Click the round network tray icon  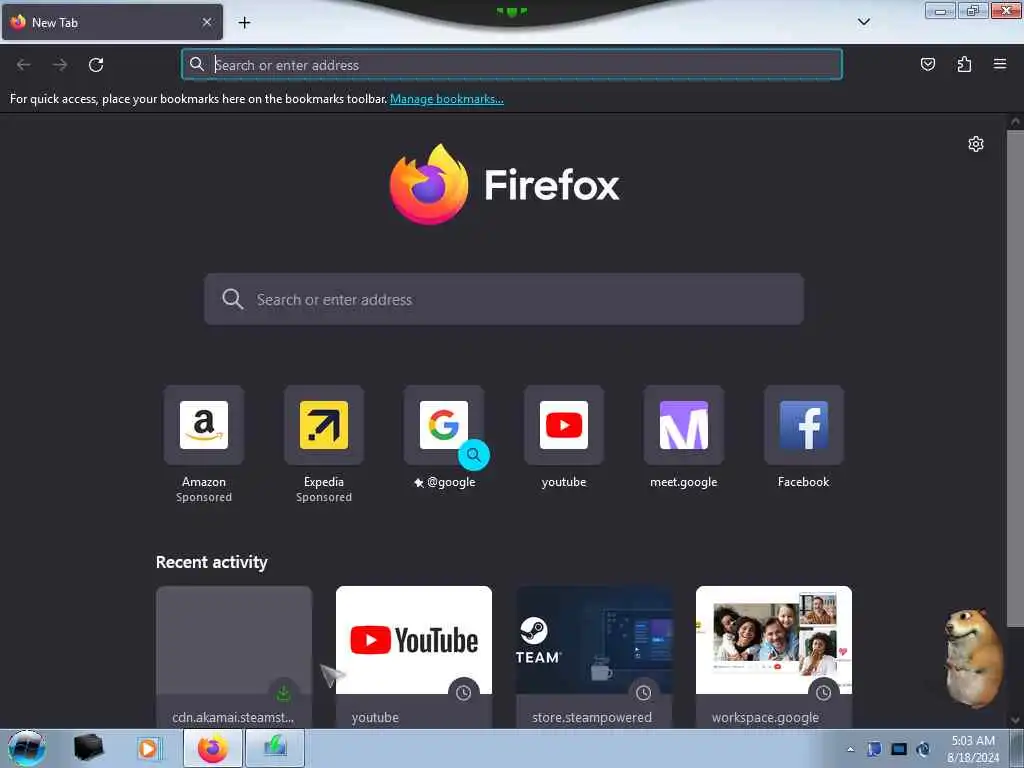click(x=923, y=749)
